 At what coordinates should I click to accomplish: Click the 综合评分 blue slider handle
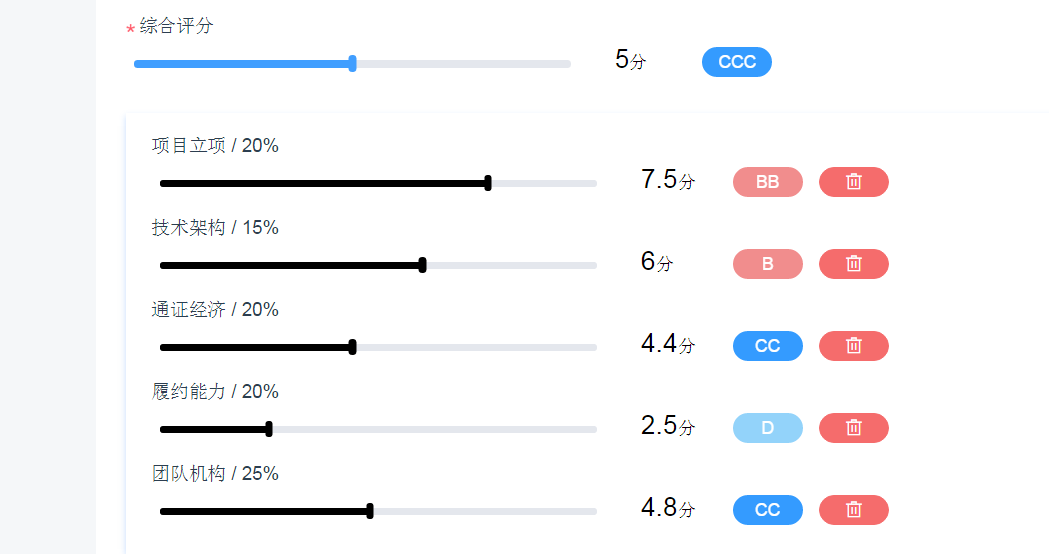[353, 64]
